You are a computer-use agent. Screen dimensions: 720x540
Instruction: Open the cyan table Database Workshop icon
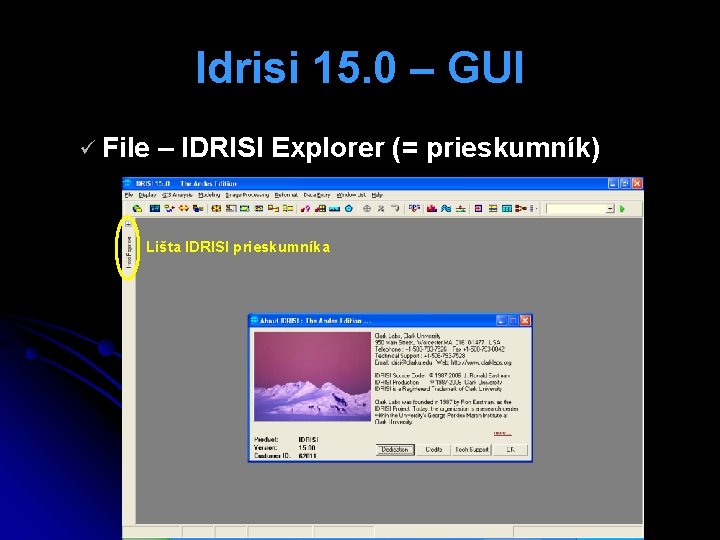pyautogui.click(x=507, y=208)
